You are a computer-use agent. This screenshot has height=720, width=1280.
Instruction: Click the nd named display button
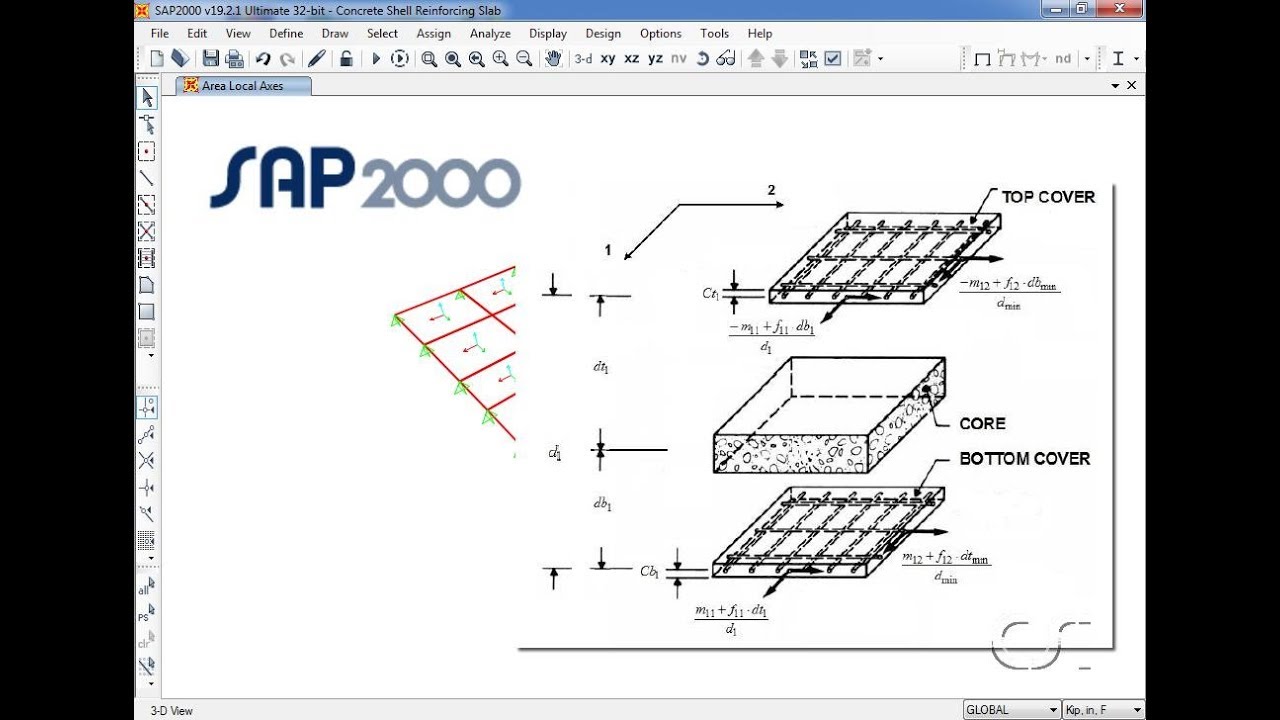[x=1063, y=59]
